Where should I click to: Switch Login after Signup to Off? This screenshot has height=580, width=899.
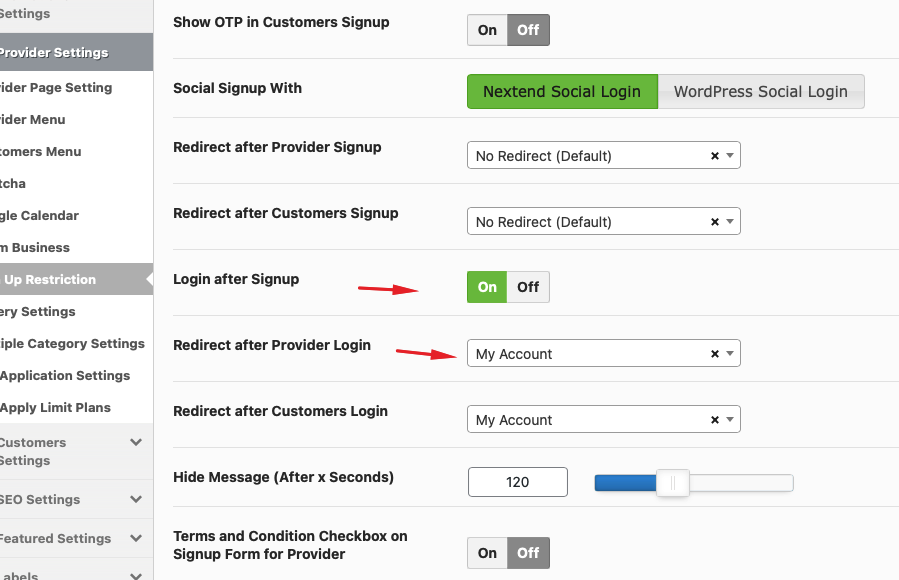[528, 287]
